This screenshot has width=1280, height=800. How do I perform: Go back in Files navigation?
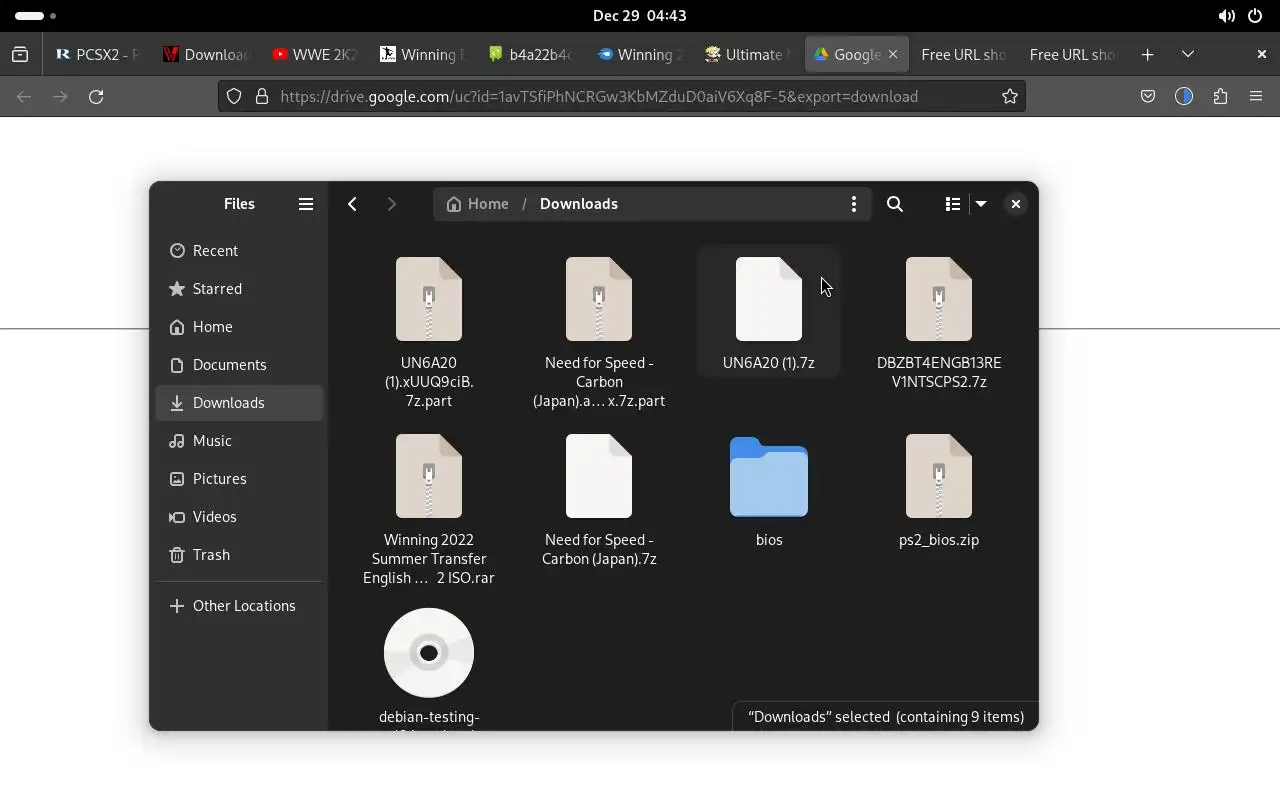pyautogui.click(x=352, y=204)
